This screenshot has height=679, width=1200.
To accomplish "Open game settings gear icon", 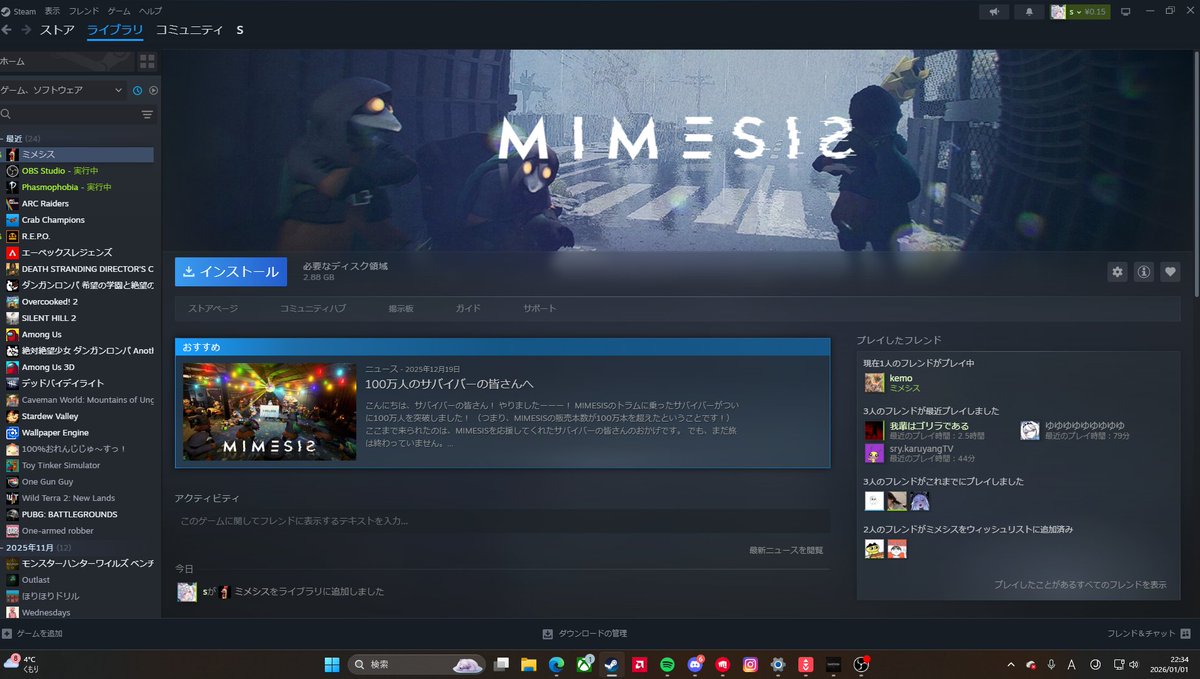I will 1118,272.
